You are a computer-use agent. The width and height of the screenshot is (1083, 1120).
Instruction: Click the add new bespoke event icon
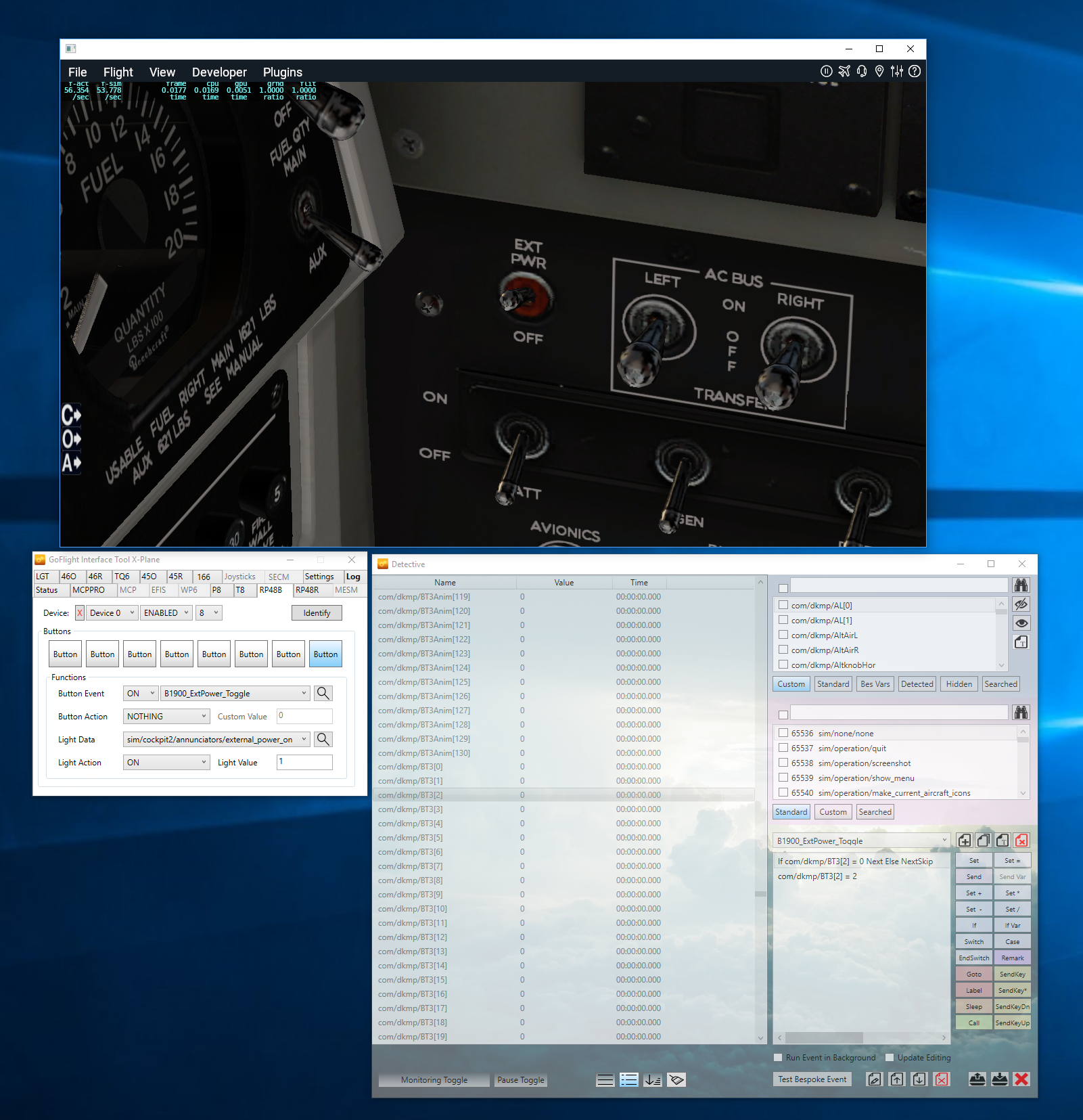pos(965,841)
